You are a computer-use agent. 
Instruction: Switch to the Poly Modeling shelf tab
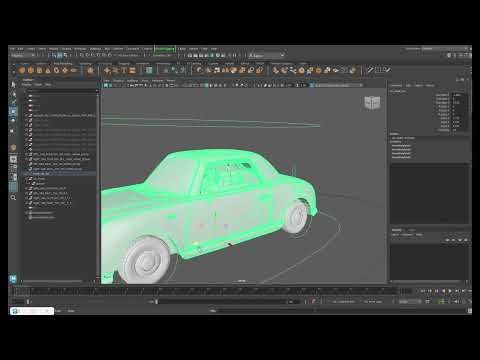(63, 63)
